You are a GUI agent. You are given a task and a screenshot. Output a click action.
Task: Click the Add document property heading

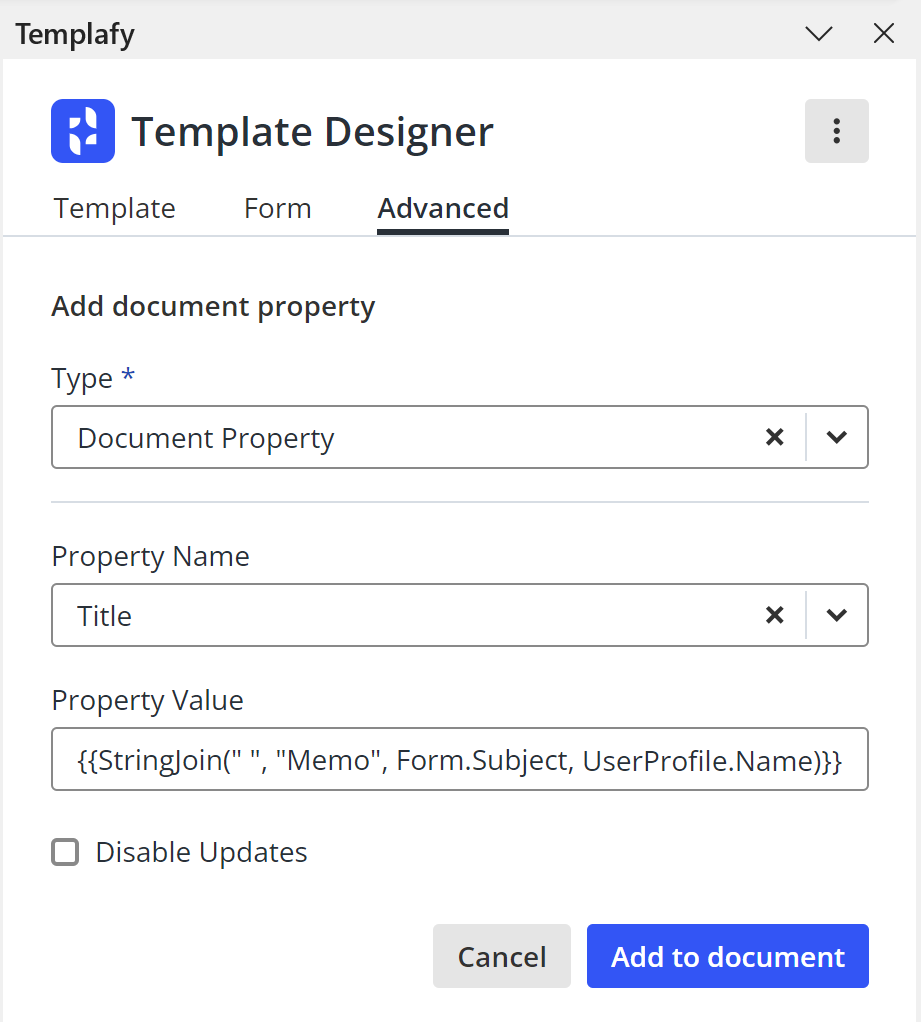pos(213,307)
